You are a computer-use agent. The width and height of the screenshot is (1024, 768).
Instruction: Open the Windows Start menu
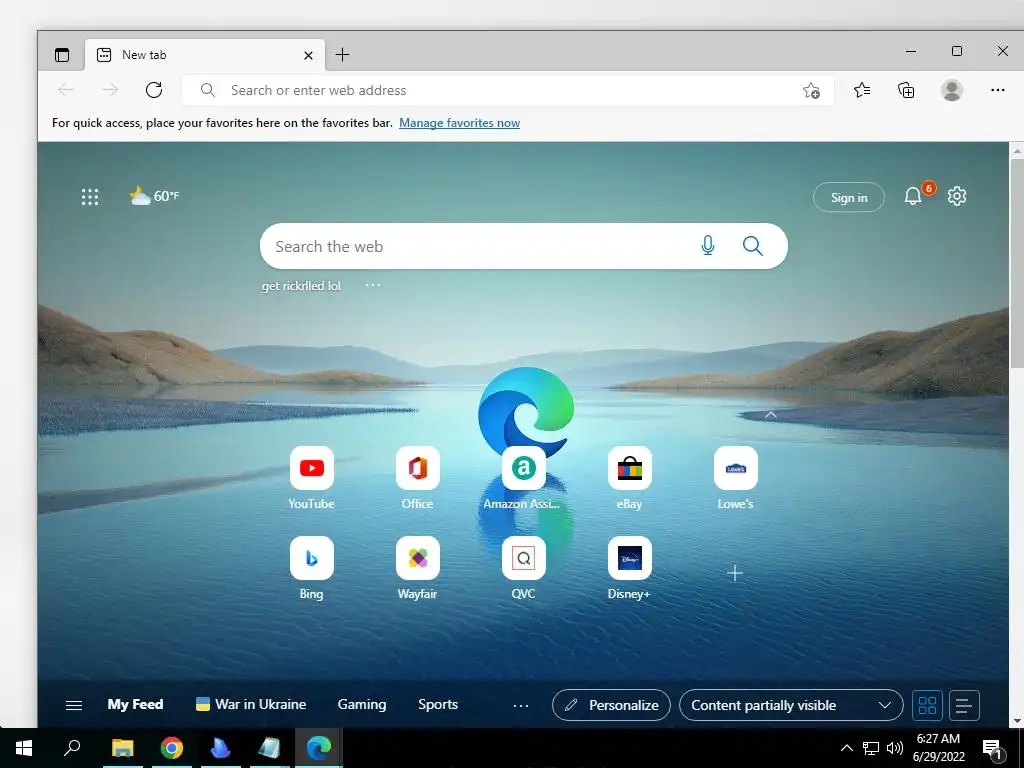(x=24, y=748)
